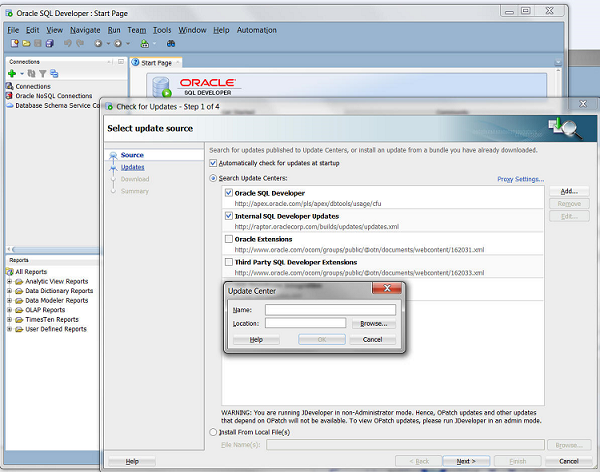Click Cancel in Update Center dialog
Screen dimensions: 600x472
pos(372,340)
